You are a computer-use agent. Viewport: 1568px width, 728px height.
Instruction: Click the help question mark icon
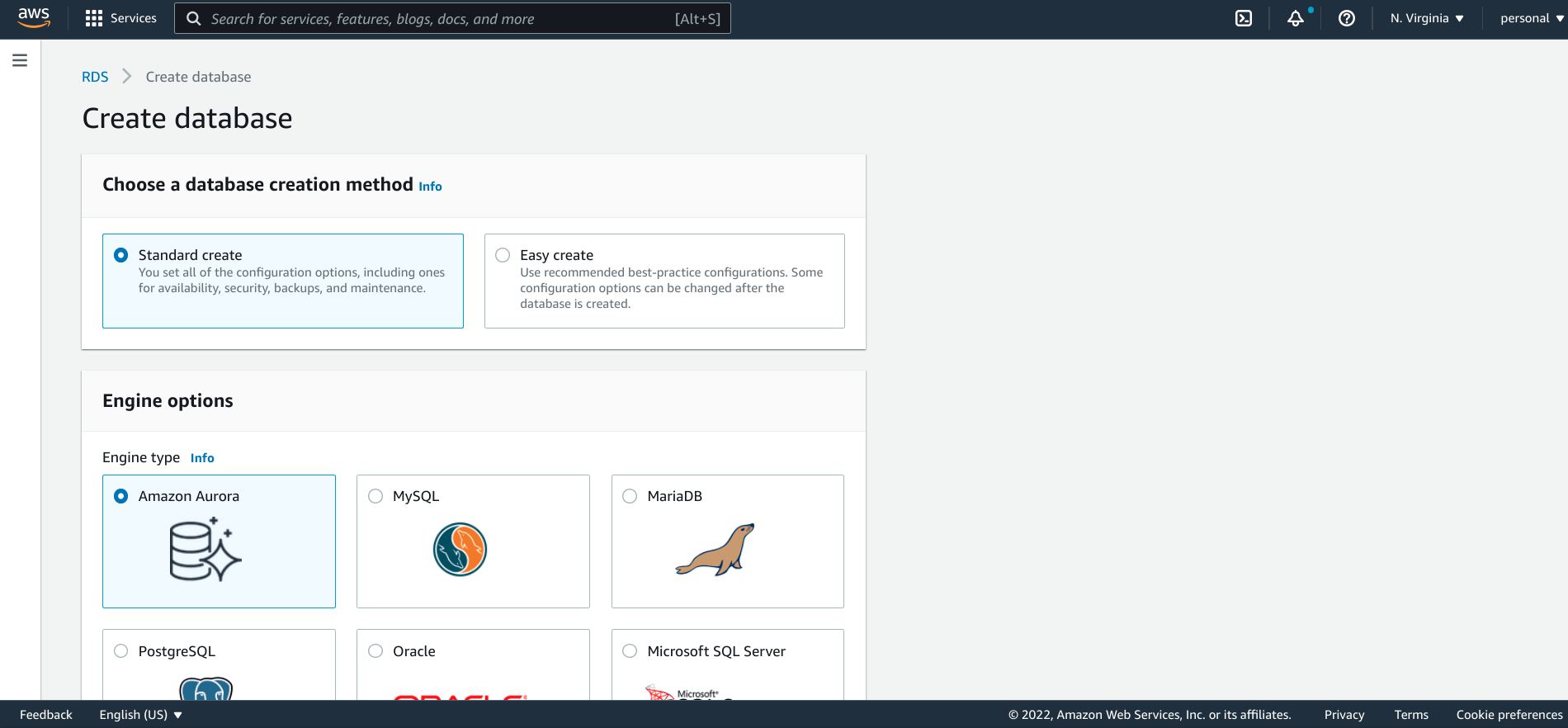click(x=1346, y=18)
